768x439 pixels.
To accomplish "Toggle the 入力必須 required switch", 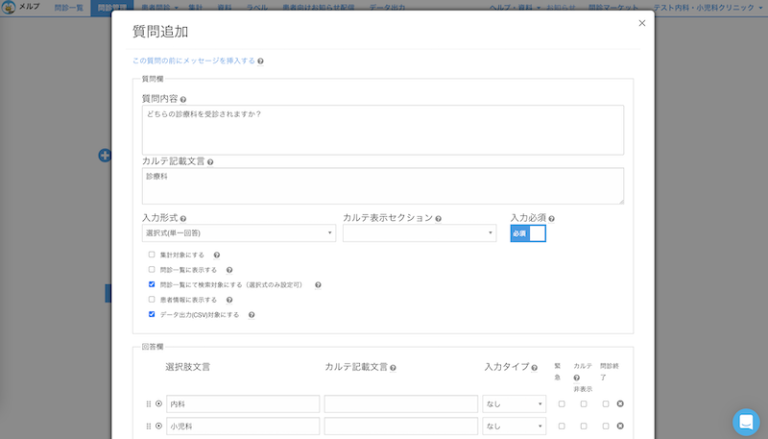I will (x=528, y=233).
